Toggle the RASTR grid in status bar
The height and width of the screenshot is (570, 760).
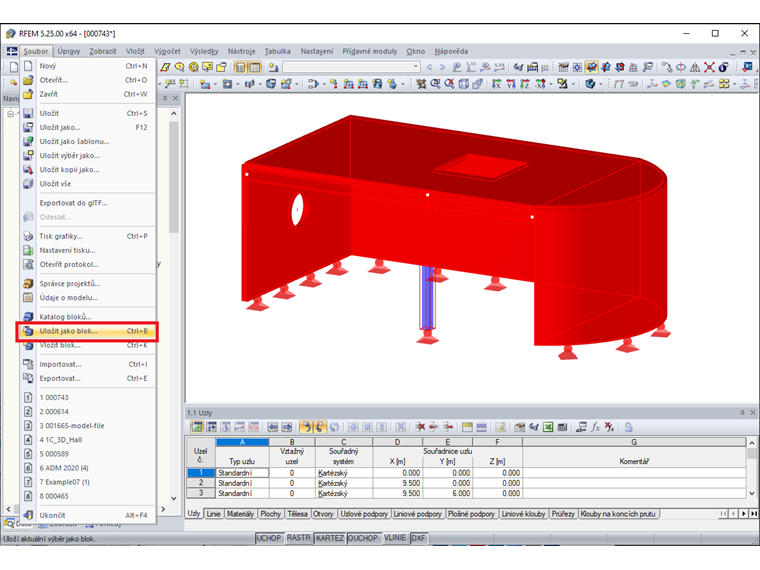pos(299,538)
